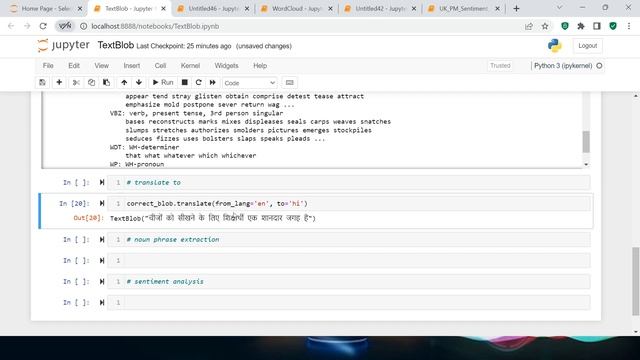Click the 'VBZ: verb, present tense' output line

click(x=196, y=113)
